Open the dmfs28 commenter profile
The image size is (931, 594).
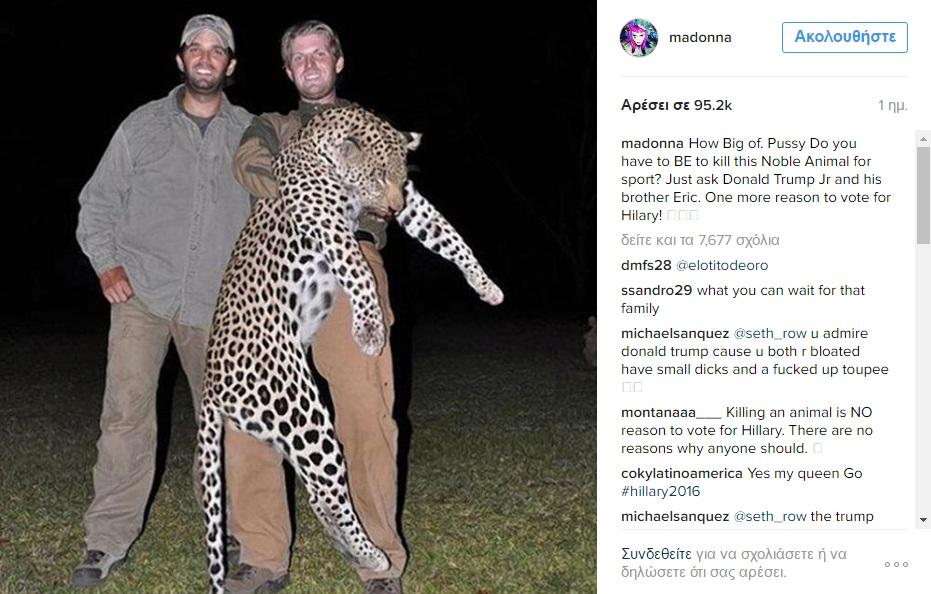[644, 265]
